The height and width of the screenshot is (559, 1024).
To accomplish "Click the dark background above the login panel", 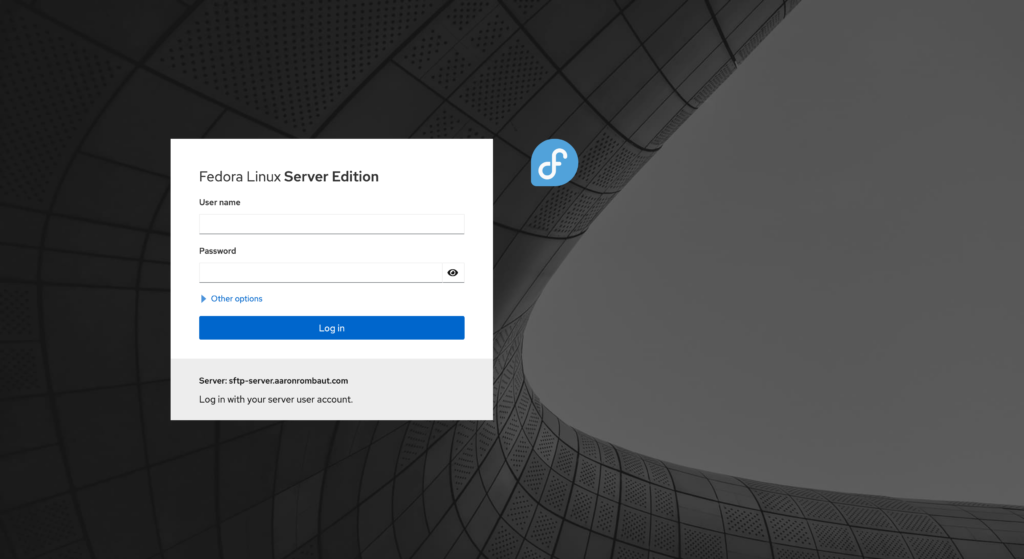I will click(x=330, y=70).
